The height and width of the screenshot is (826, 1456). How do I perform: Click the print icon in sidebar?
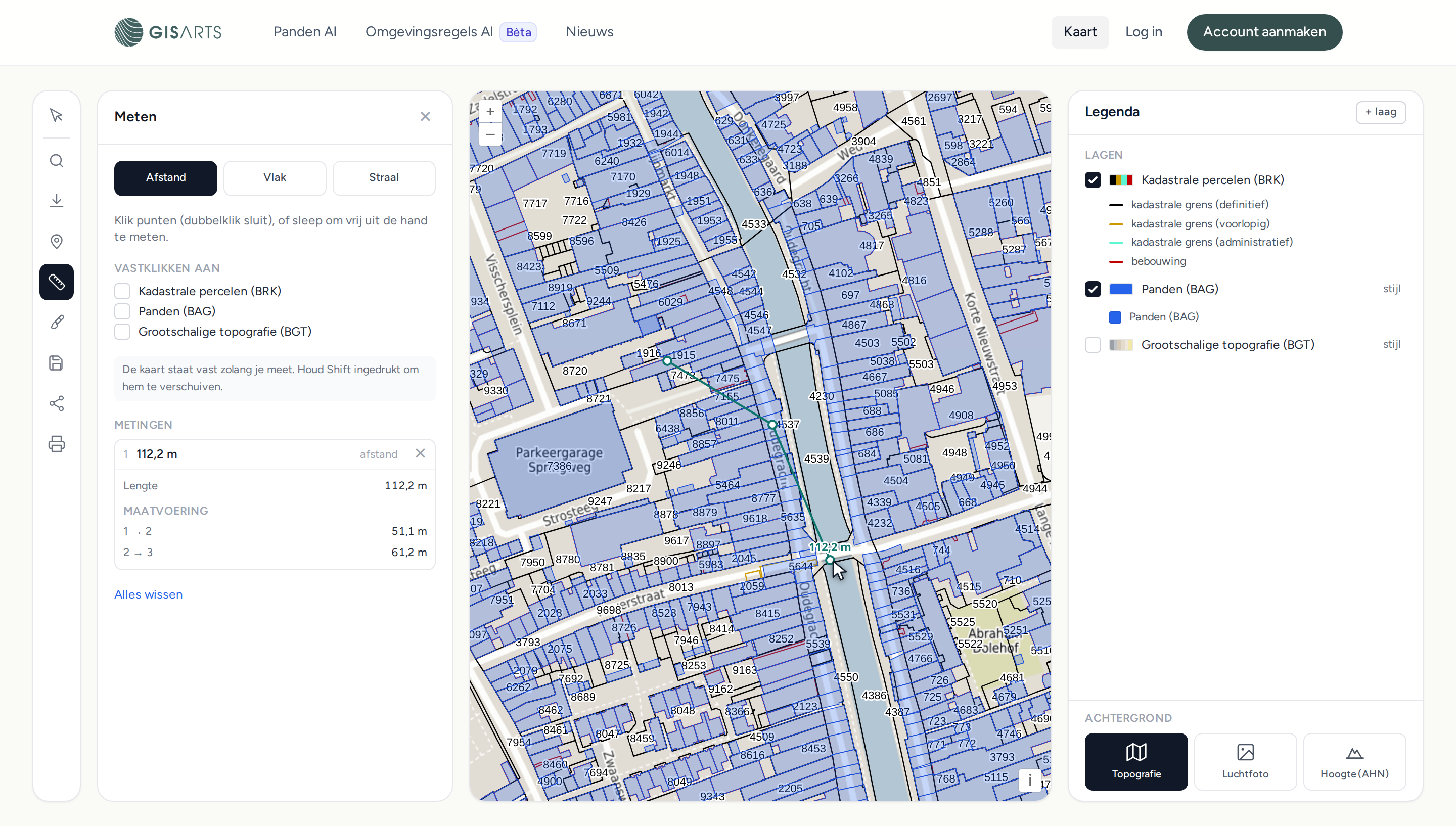pos(56,444)
